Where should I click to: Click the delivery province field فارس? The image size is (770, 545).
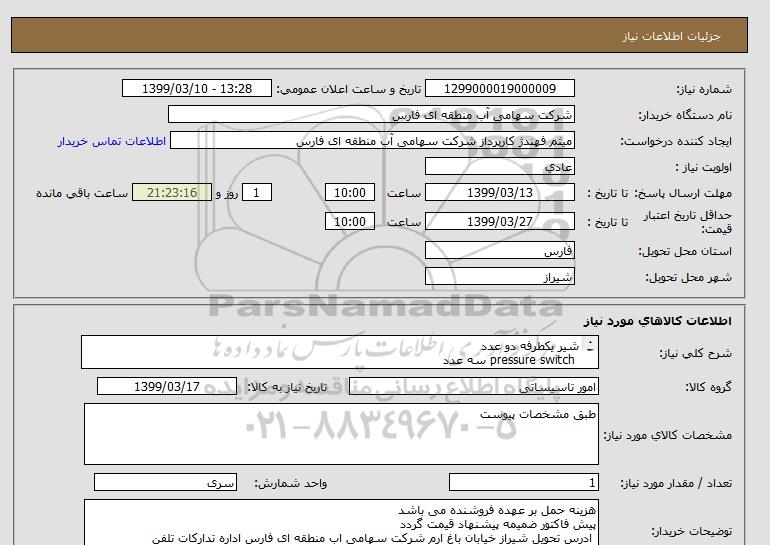click(x=499, y=250)
